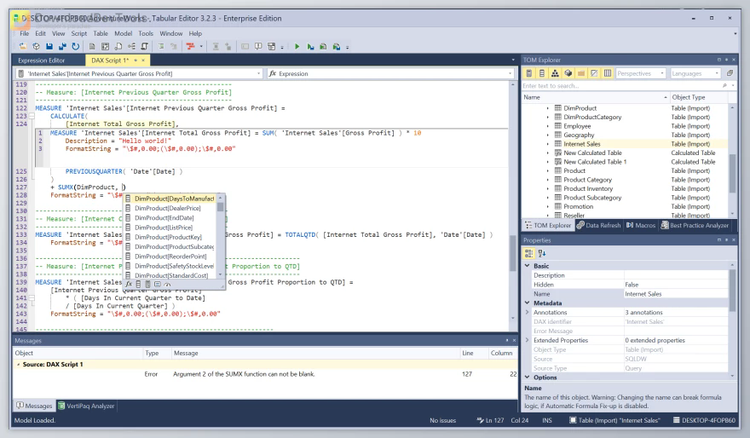The height and width of the screenshot is (438, 750).
Task: Click the Save with connection icon beside Save
Action: [62, 46]
